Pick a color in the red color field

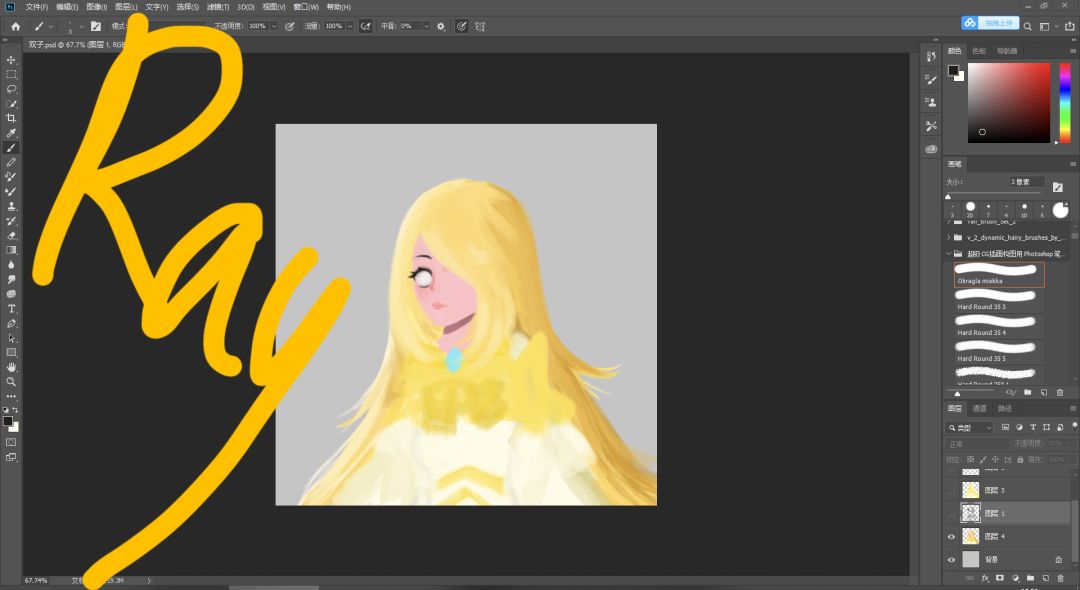tap(1008, 103)
